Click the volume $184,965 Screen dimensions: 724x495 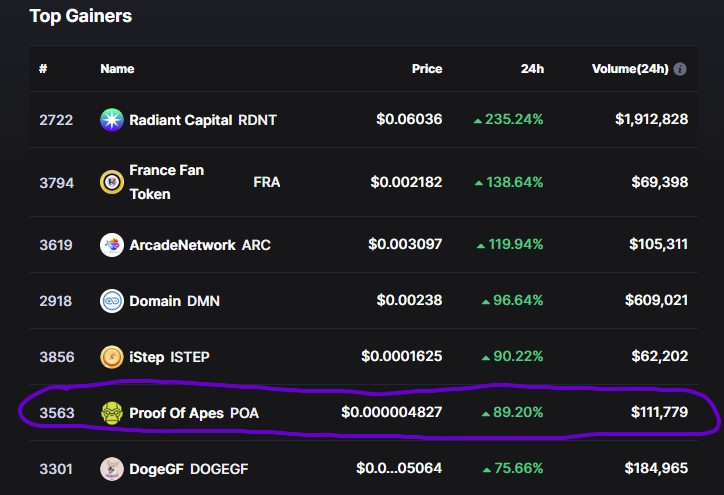click(x=656, y=468)
